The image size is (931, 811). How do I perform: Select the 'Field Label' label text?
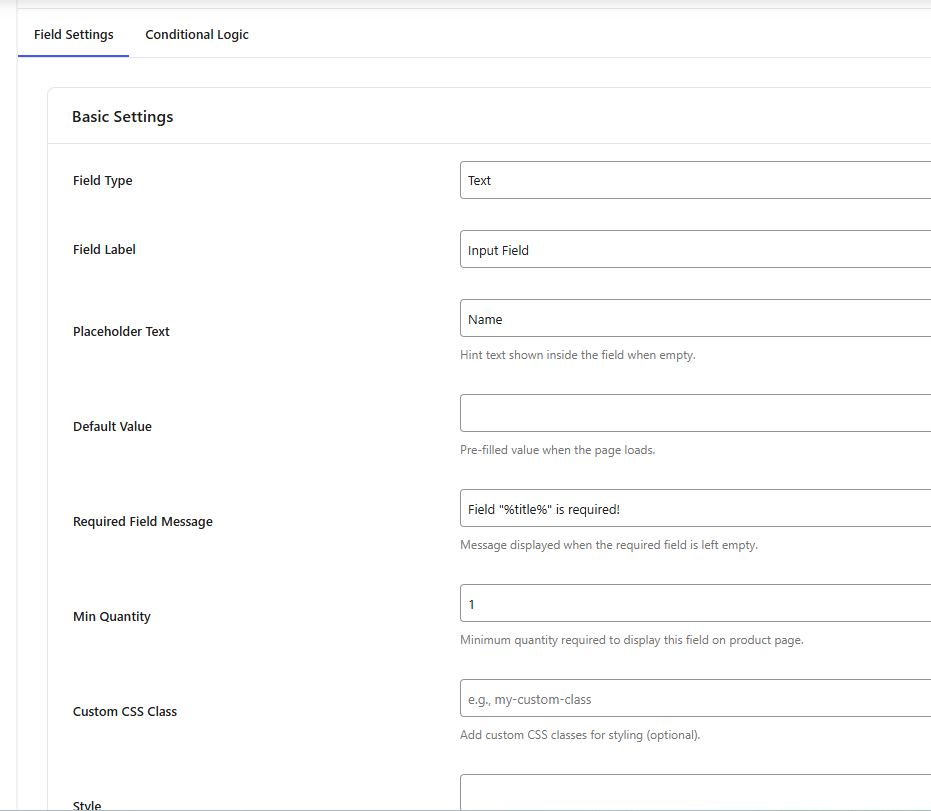pyautogui.click(x=104, y=249)
